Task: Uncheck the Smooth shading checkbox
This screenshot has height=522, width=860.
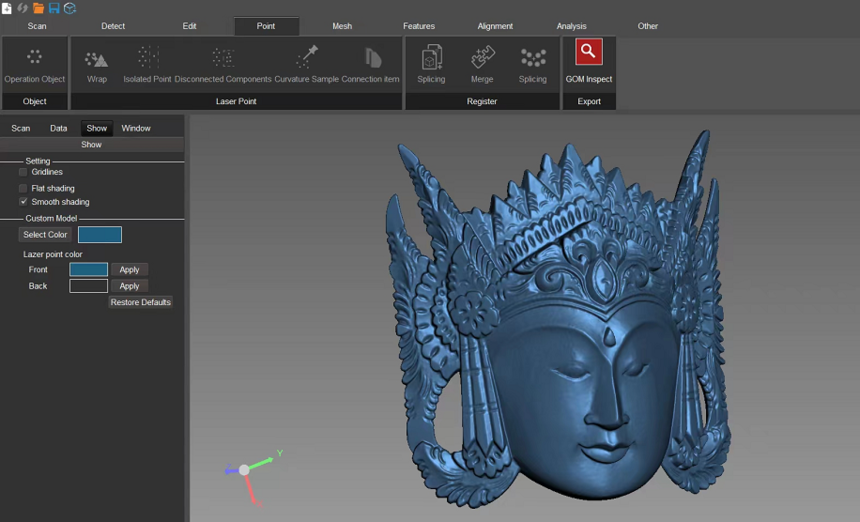Action: tap(23, 202)
